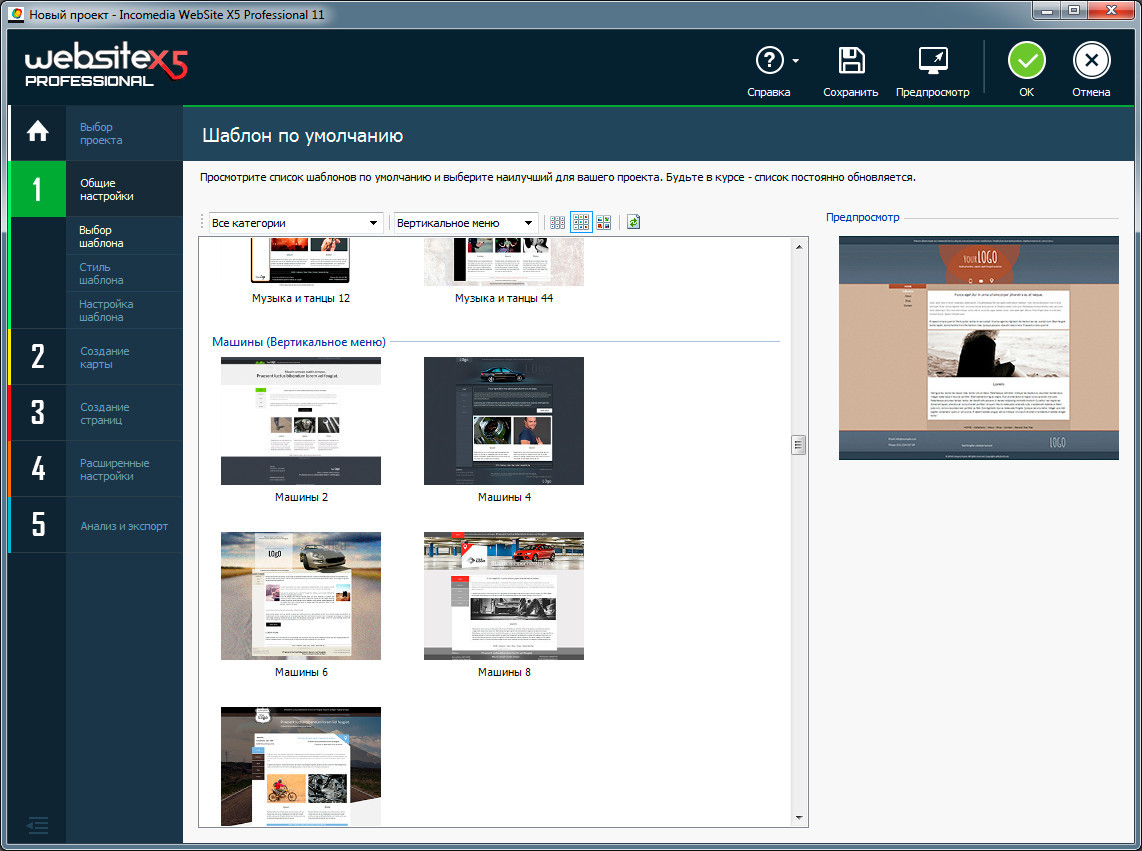Viewport: 1142px width, 851px height.
Task: Refresh the template list with update icon
Action: tap(633, 222)
